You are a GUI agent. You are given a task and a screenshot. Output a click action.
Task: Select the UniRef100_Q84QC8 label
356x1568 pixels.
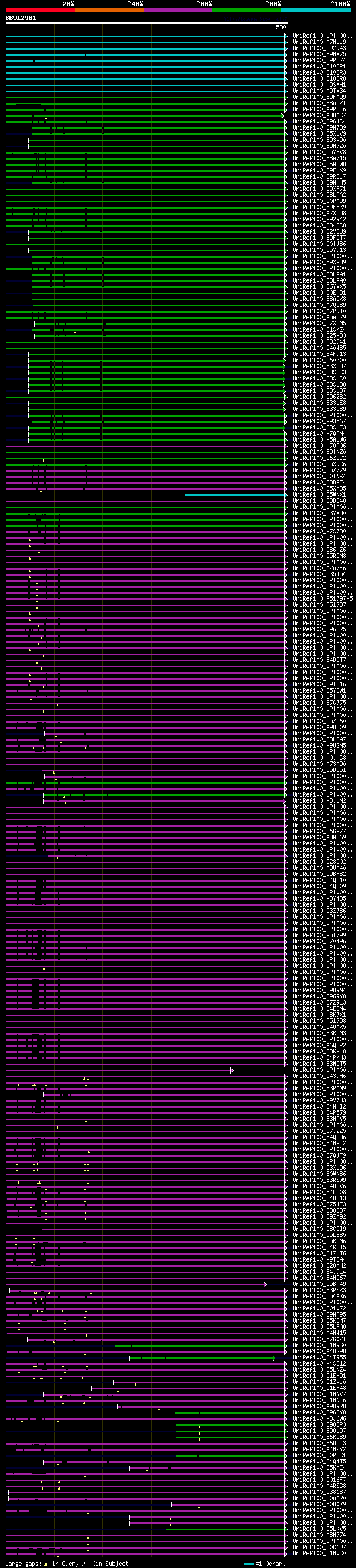(x=319, y=225)
